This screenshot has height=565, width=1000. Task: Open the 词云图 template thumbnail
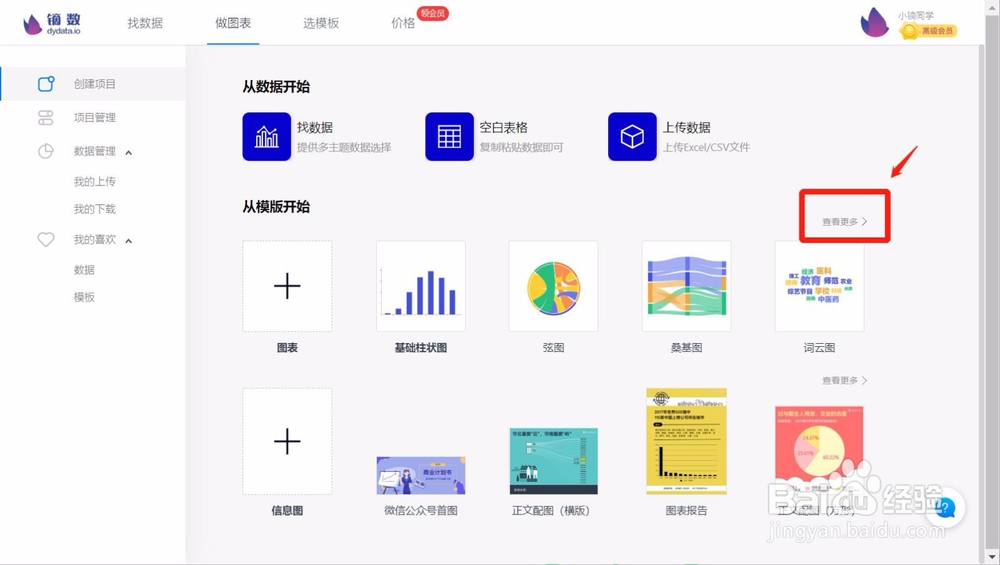[820, 286]
